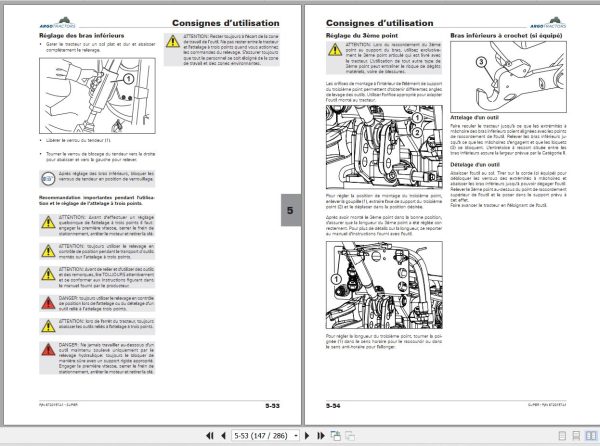This screenshot has width=600, height=446.
Task: Go to the next page
Action: tap(307, 436)
